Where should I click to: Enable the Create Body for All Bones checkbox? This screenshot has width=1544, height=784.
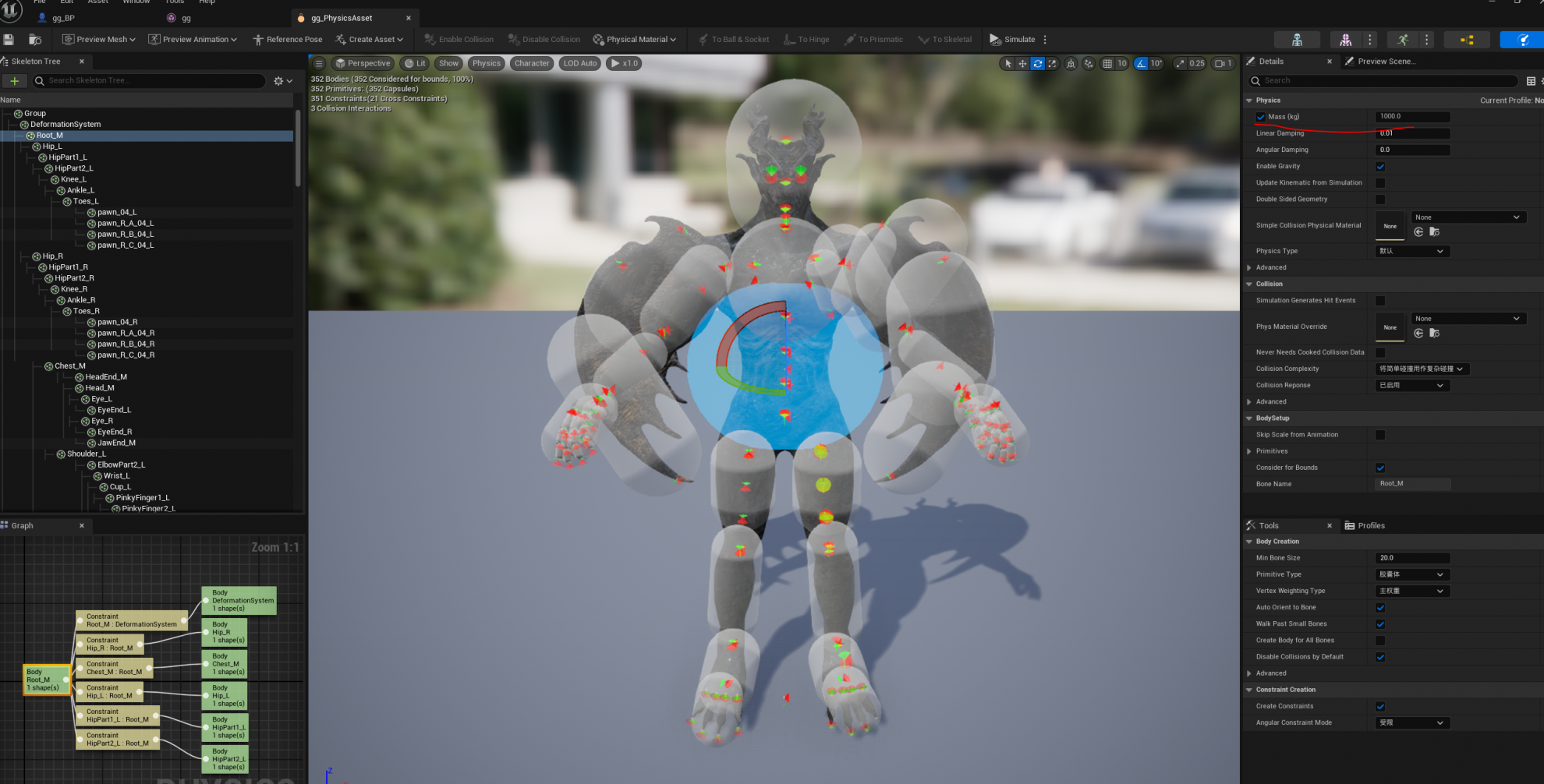[1380, 641]
